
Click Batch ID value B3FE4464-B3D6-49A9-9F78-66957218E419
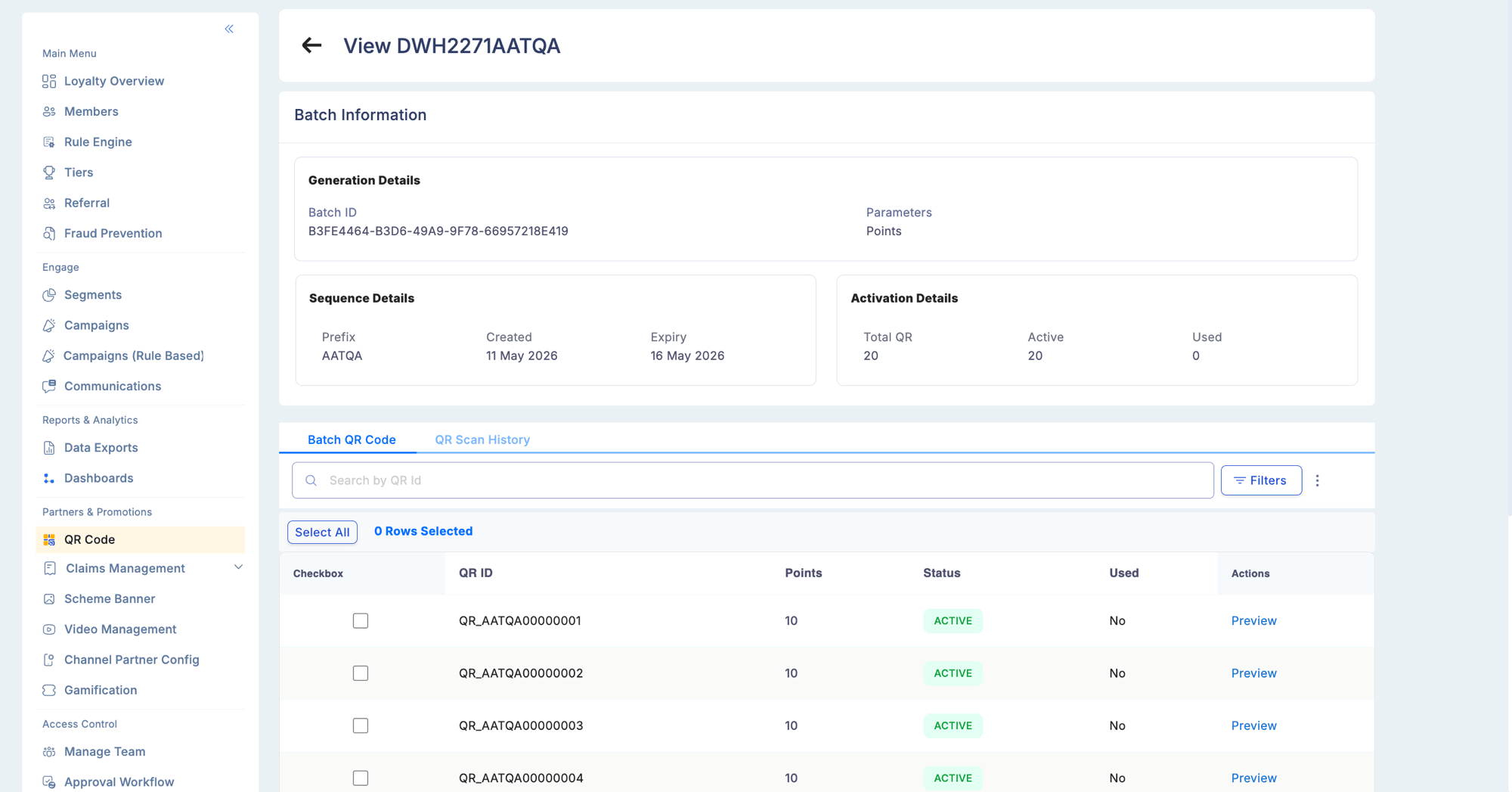438,231
